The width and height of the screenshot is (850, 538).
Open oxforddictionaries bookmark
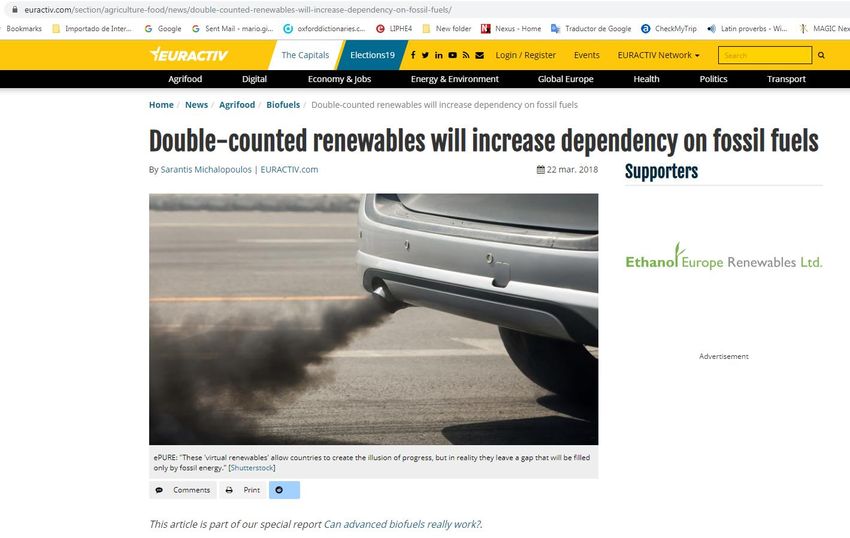coord(324,29)
